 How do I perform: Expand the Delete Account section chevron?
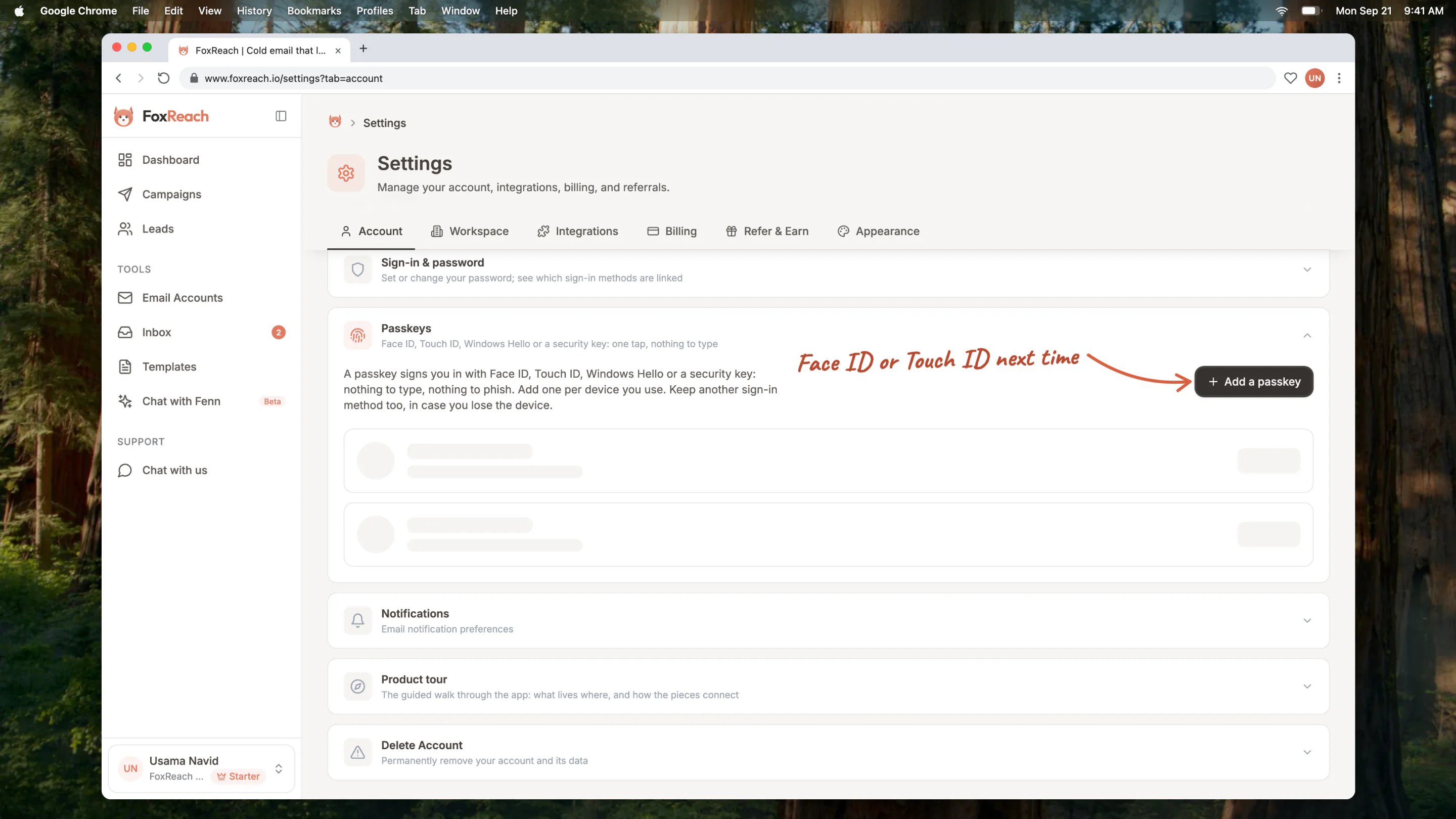tap(1307, 752)
